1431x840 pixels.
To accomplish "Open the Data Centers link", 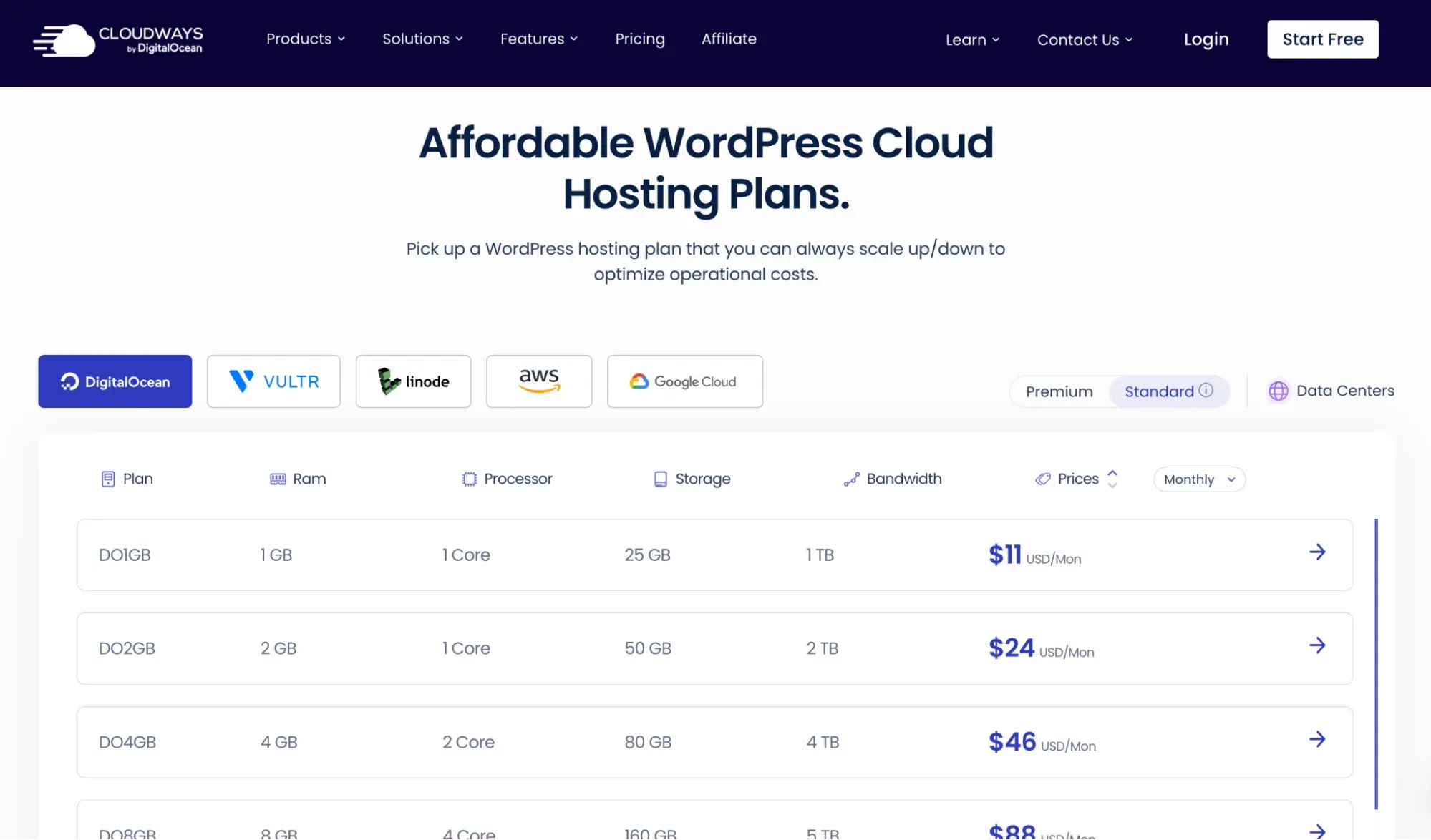I will tap(1331, 391).
